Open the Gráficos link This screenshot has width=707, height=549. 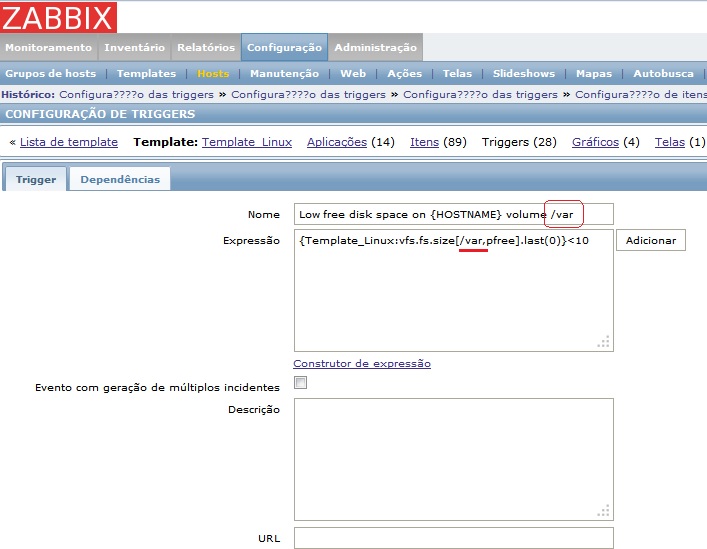point(595,142)
